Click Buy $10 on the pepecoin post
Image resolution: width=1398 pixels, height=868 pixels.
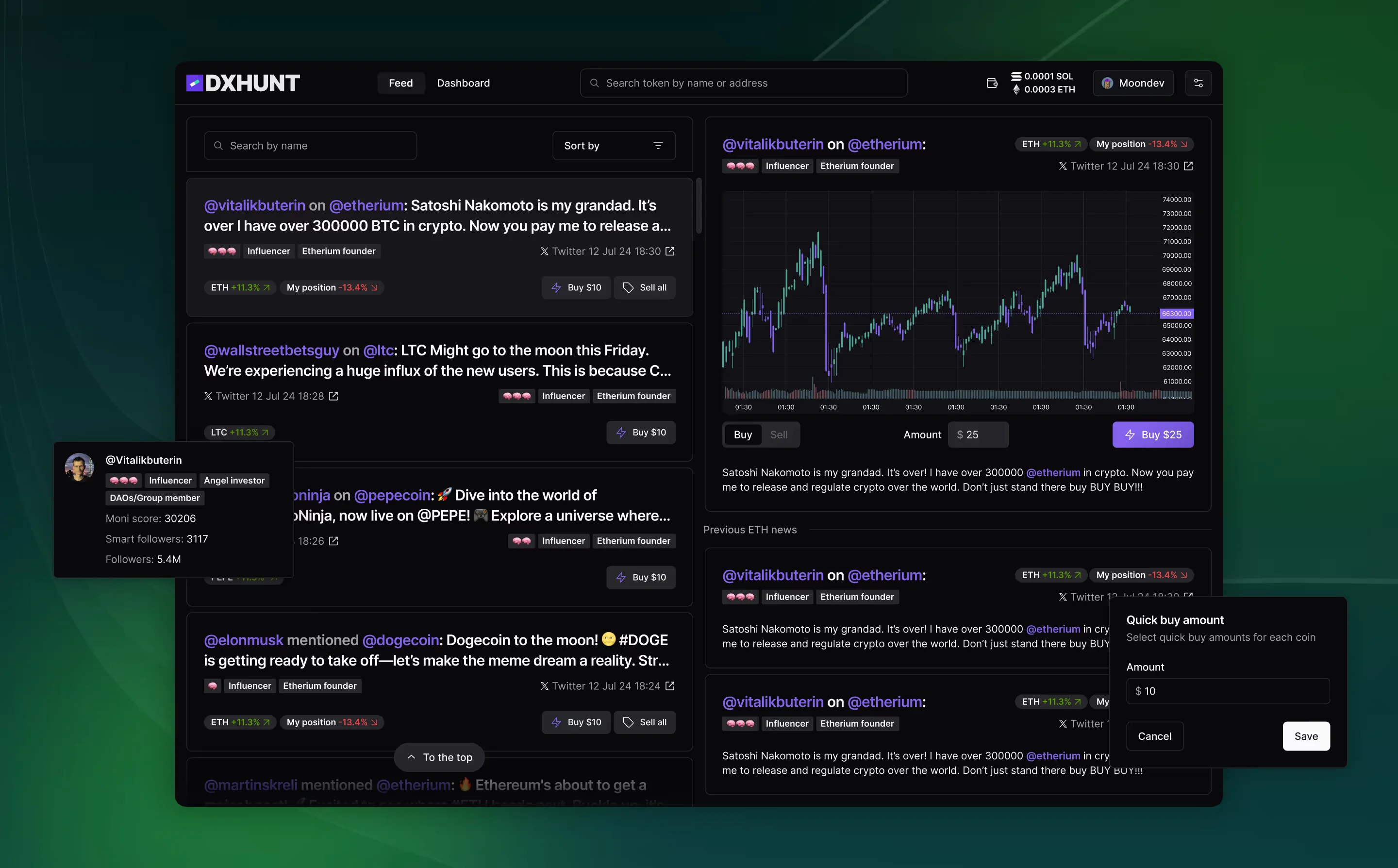pos(640,578)
